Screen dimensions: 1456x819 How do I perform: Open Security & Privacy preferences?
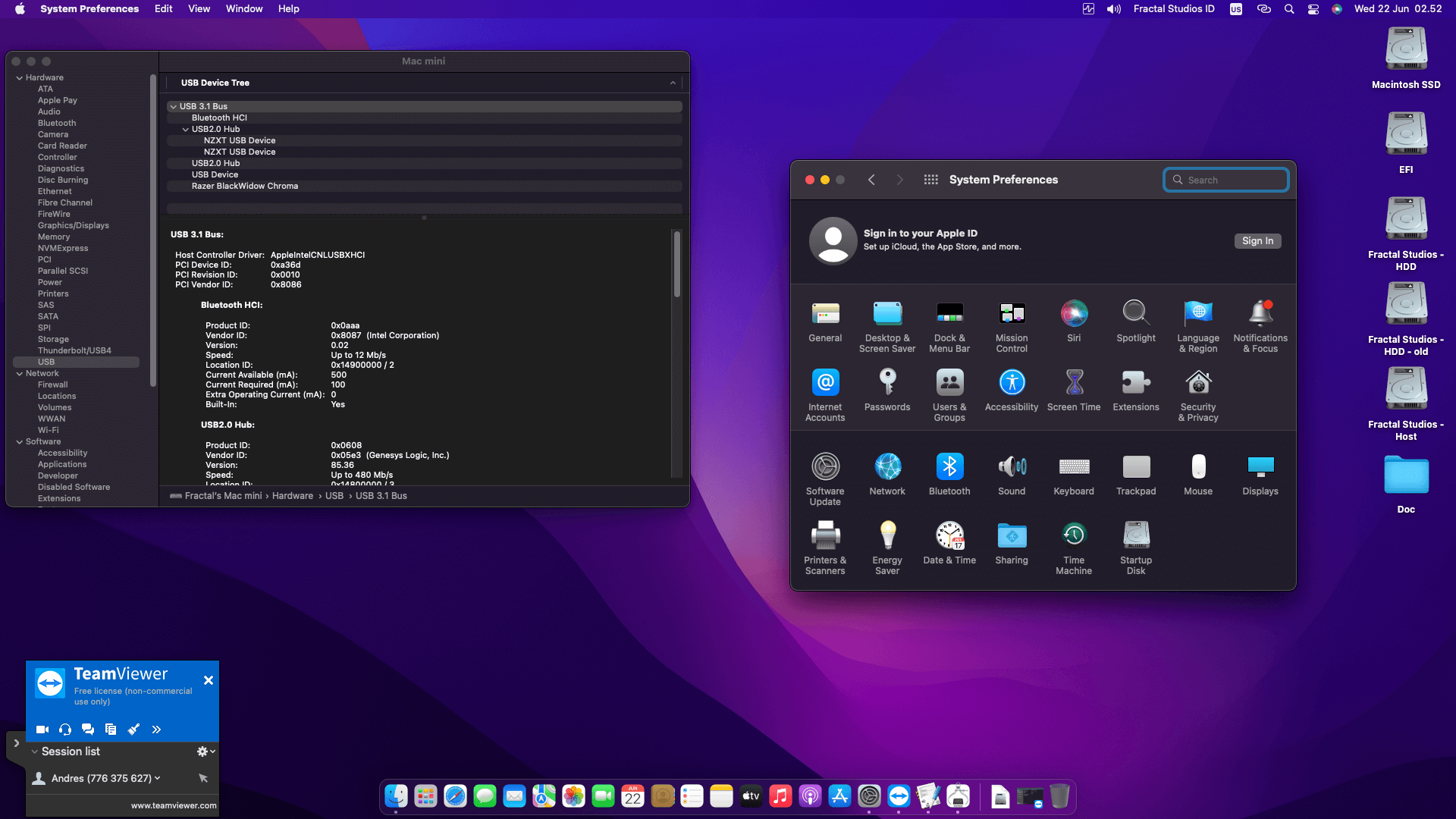click(1198, 396)
